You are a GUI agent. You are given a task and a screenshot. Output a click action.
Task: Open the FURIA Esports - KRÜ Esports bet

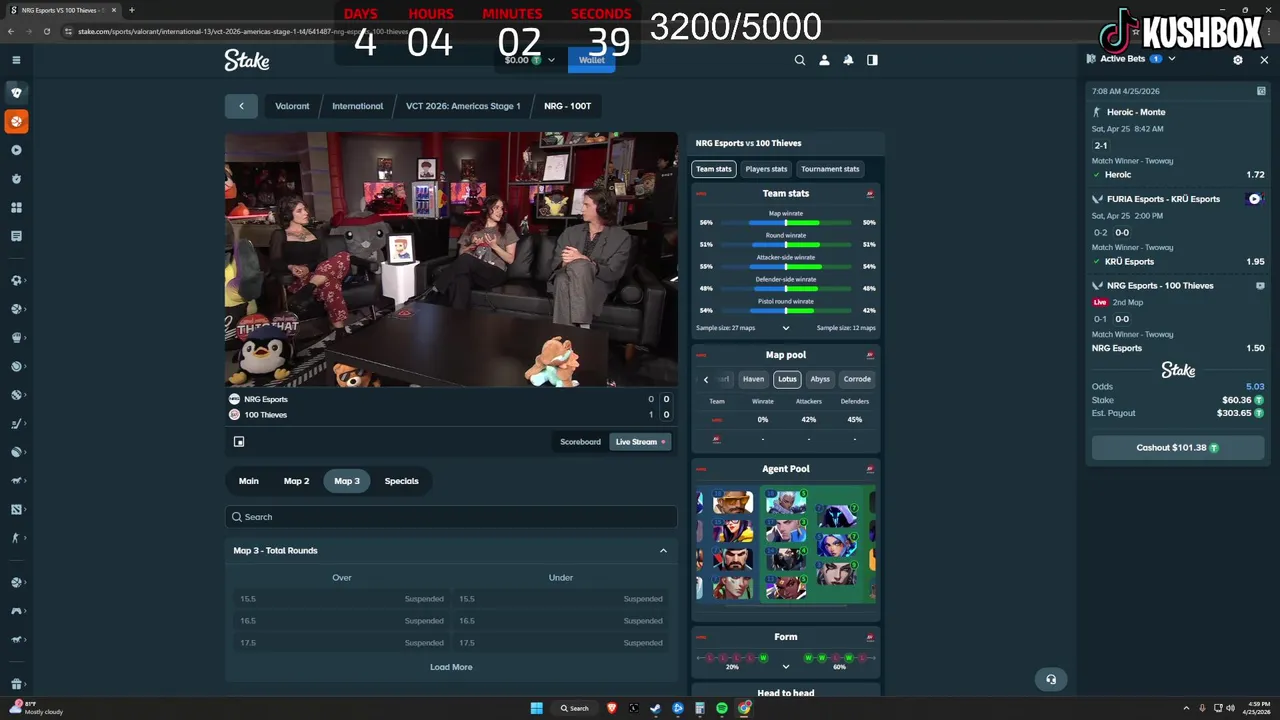[1163, 199]
